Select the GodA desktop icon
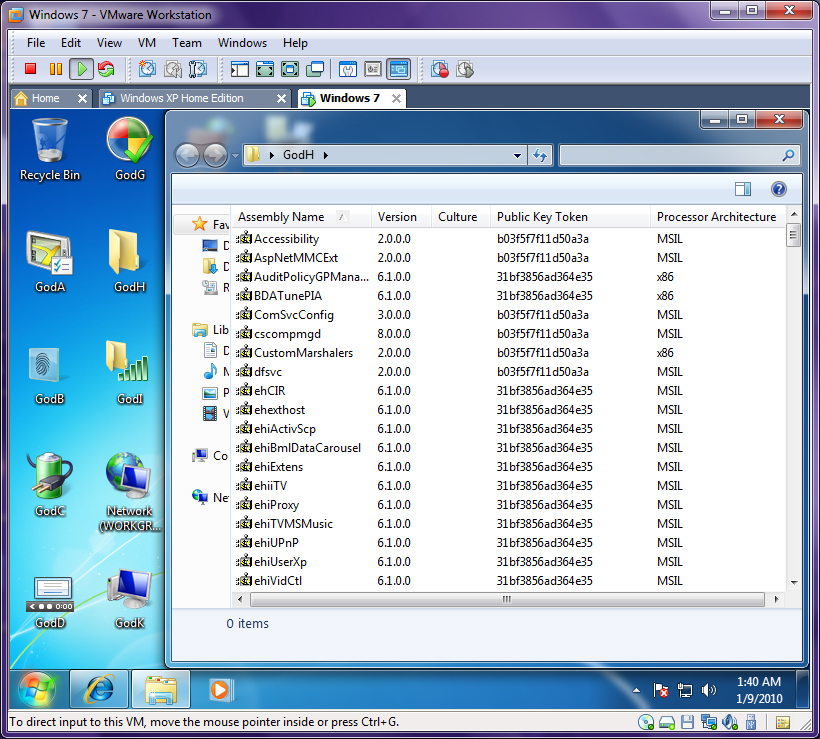This screenshot has width=820, height=739. click(x=50, y=262)
